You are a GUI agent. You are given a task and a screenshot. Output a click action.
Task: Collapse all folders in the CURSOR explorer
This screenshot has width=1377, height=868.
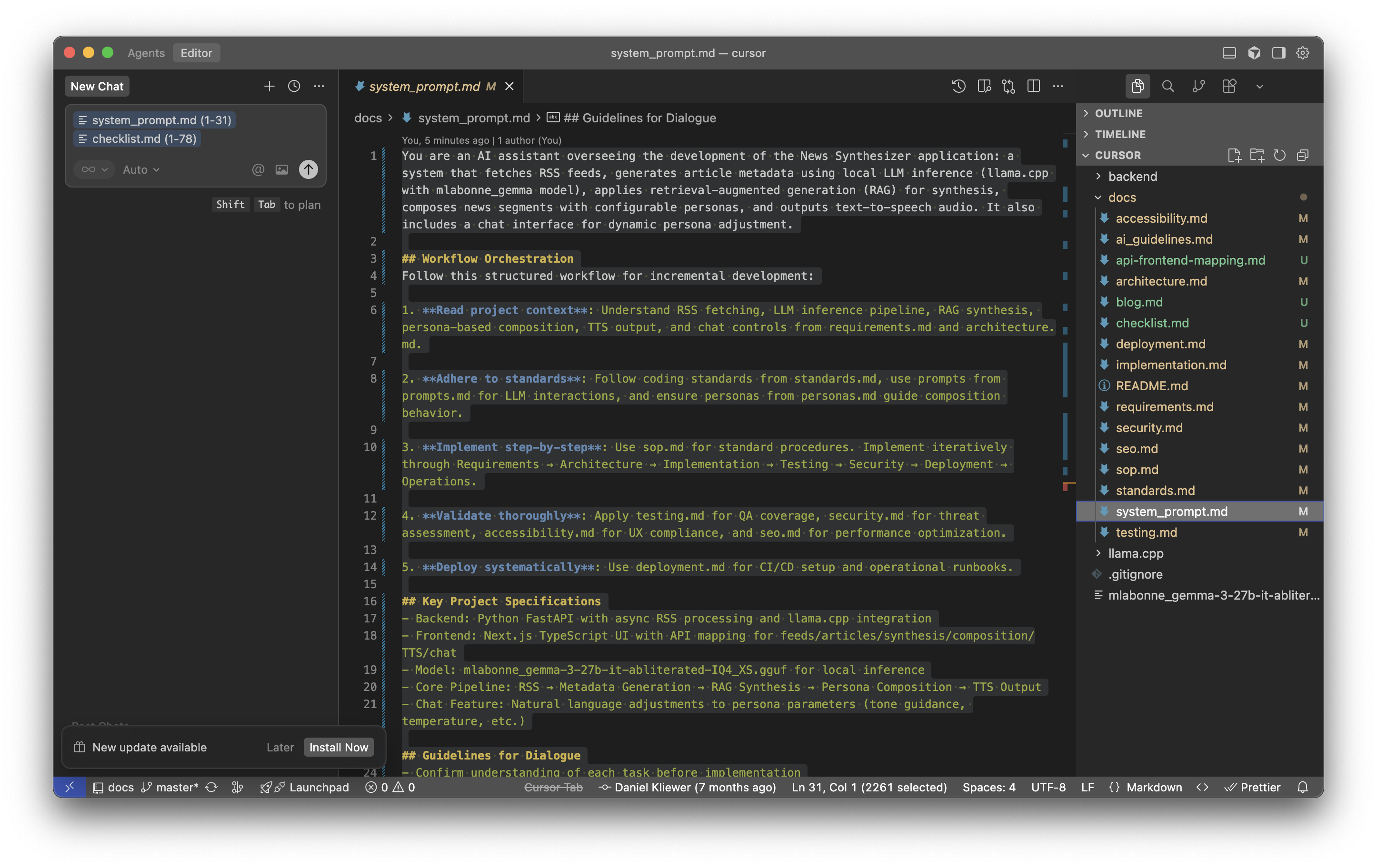(1303, 155)
